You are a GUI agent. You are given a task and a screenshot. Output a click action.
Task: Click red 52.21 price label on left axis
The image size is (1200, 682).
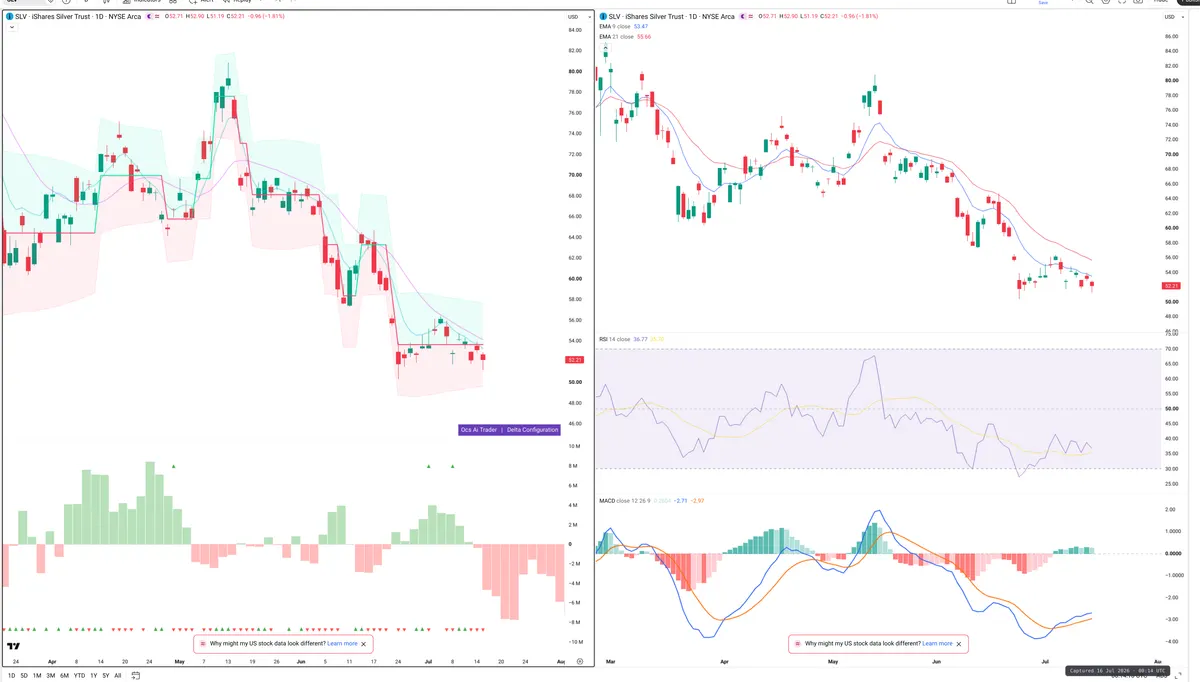pyautogui.click(x=575, y=359)
